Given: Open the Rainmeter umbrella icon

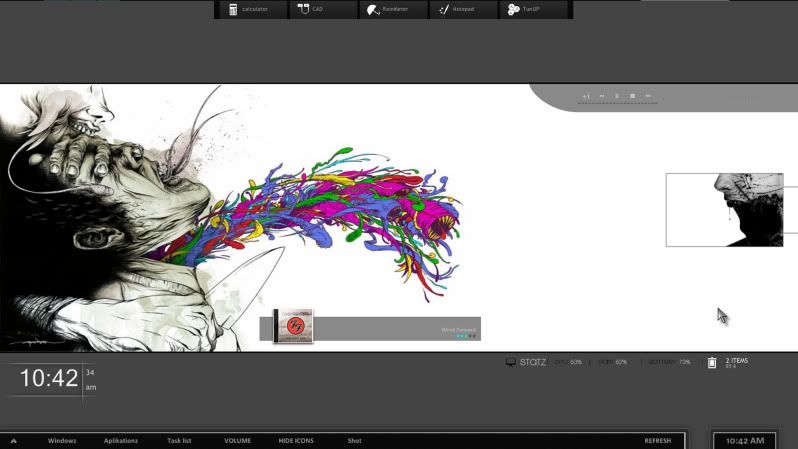Looking at the screenshot, I should coord(373,9).
